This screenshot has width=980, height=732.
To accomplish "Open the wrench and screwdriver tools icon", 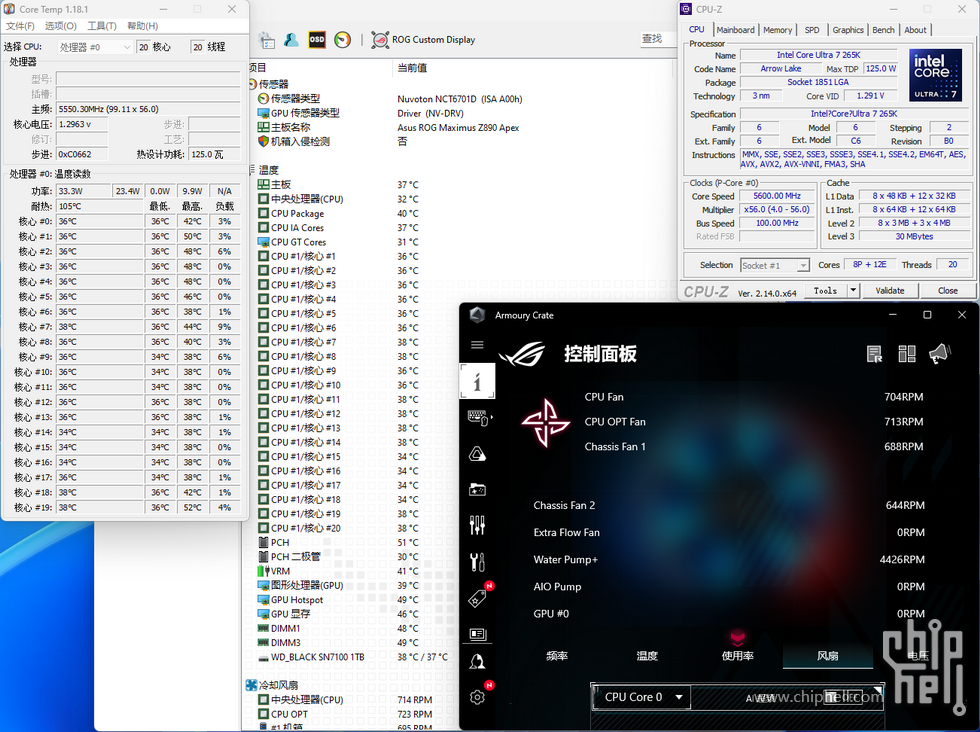I will pyautogui.click(x=478, y=562).
